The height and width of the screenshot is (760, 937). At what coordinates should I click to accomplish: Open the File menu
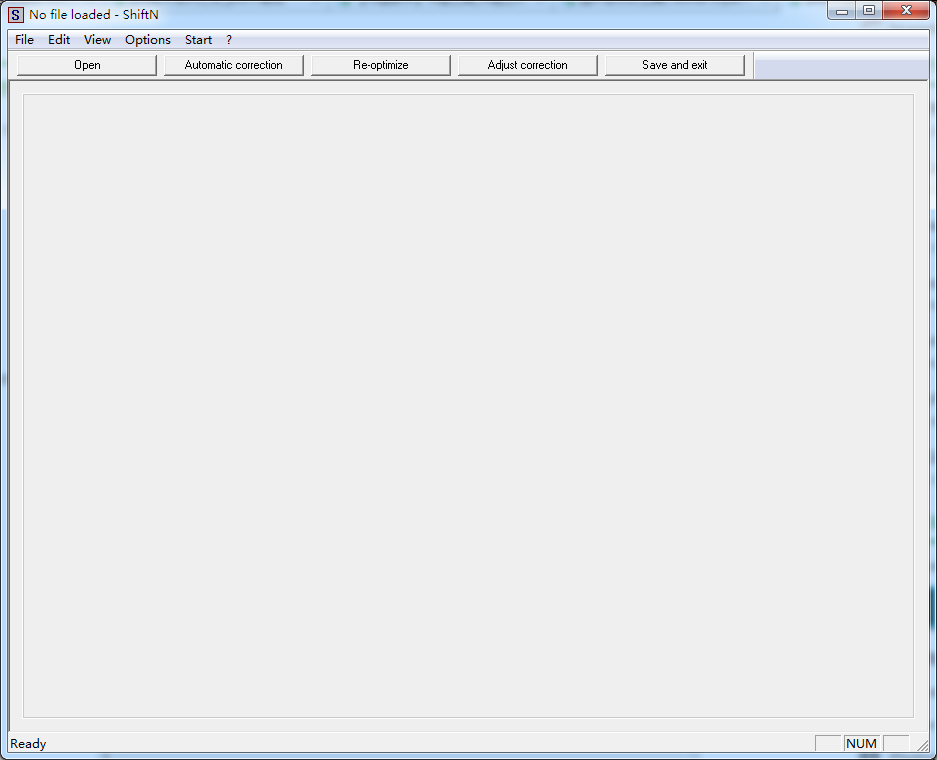(25, 40)
